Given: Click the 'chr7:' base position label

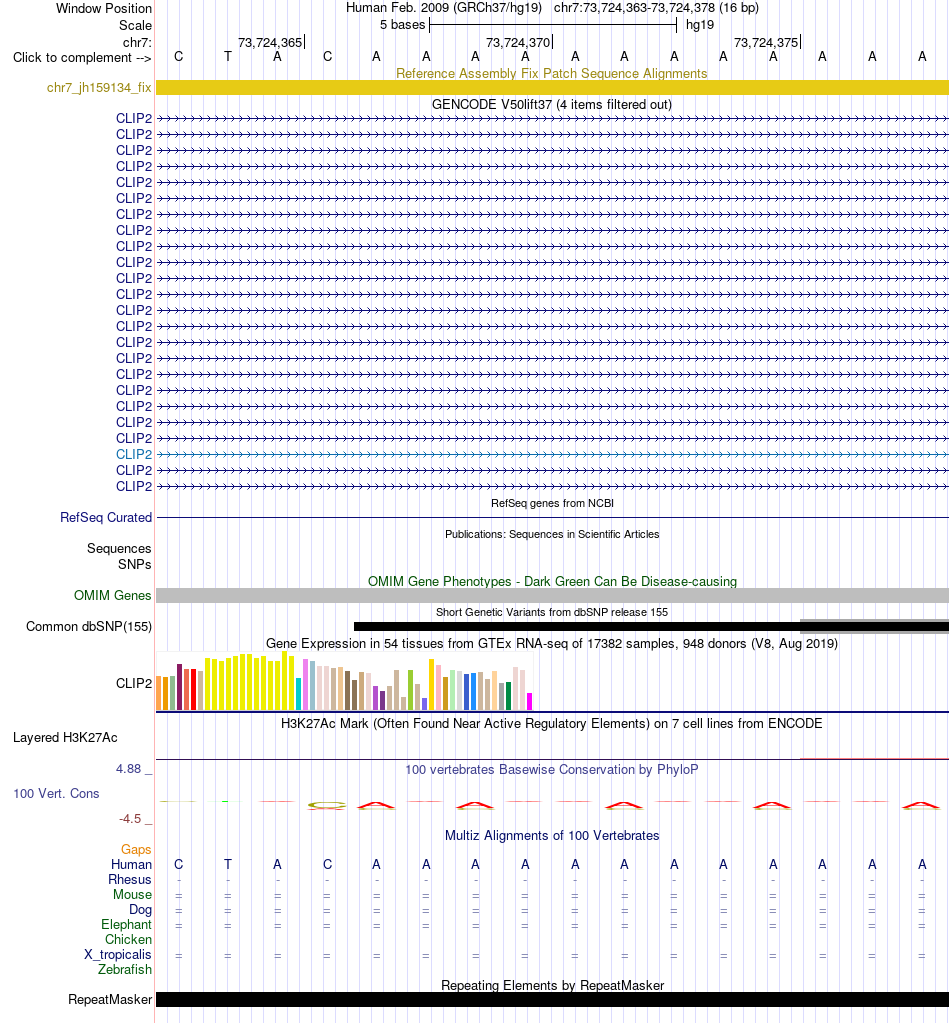Looking at the screenshot, I should click(137, 42).
